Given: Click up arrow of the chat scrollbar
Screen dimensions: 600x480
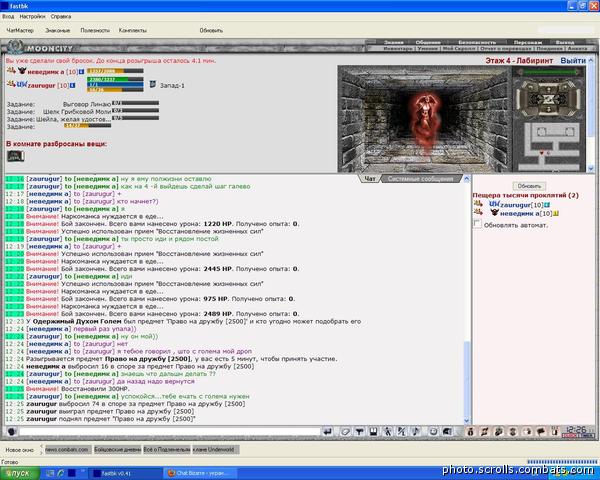Looking at the screenshot, I should 467,179.
